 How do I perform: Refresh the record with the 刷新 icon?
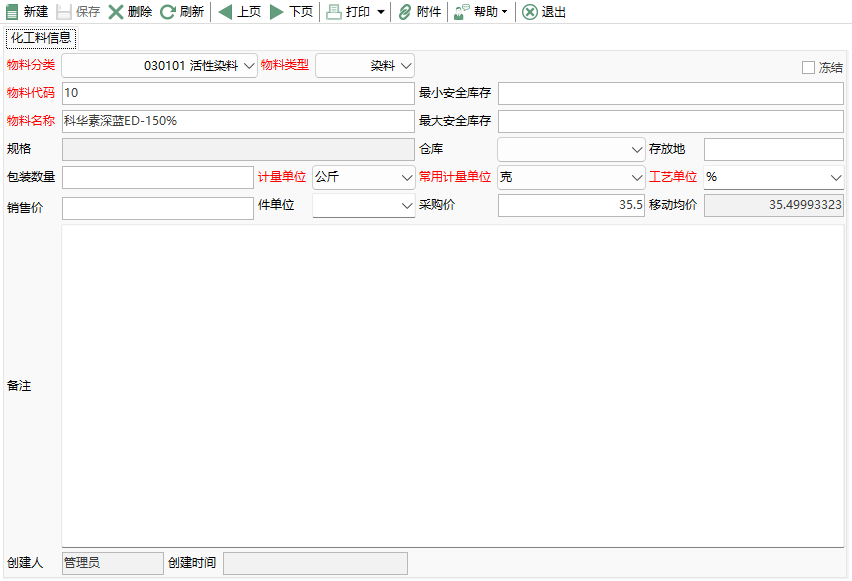click(x=180, y=12)
